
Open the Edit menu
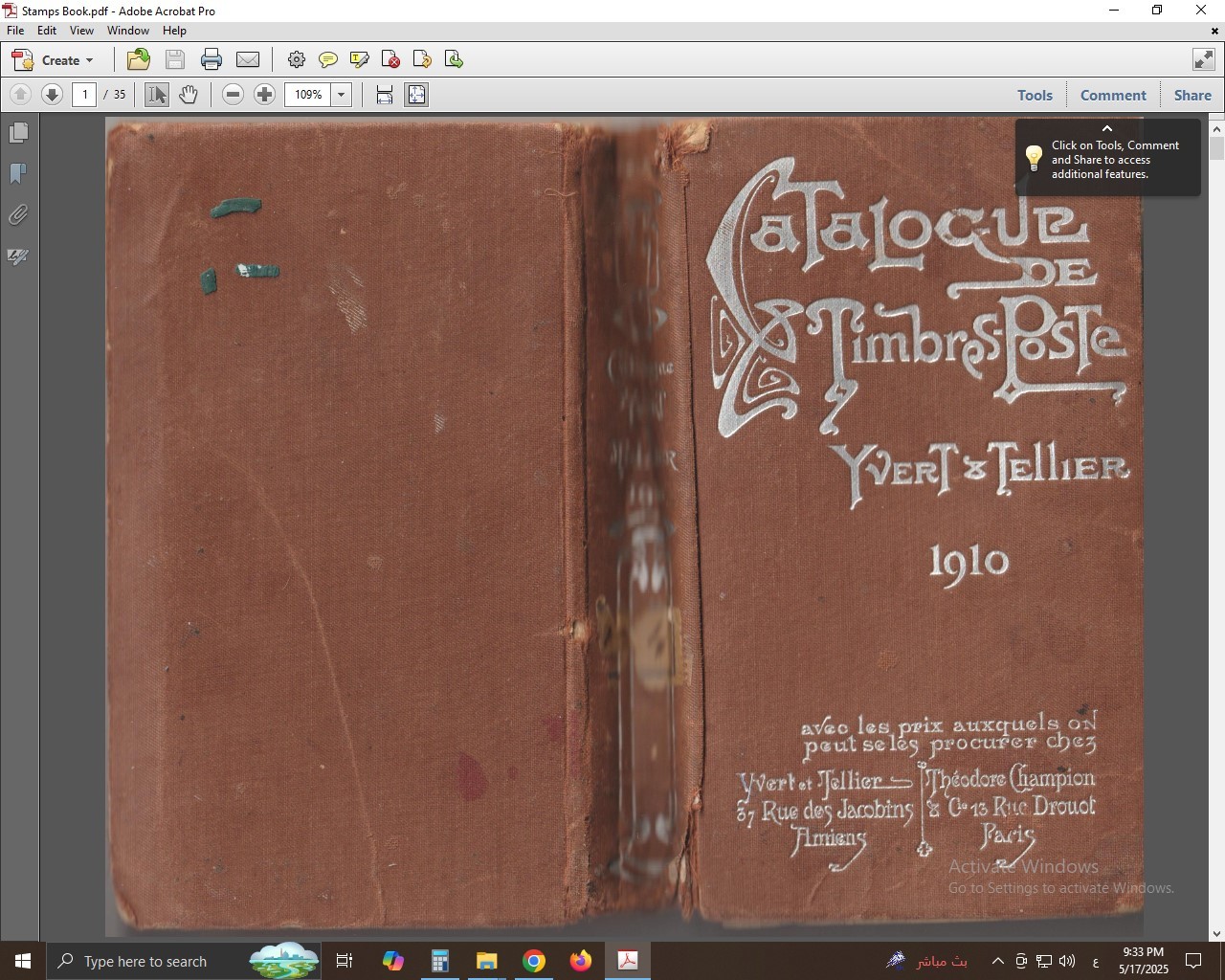(47, 31)
